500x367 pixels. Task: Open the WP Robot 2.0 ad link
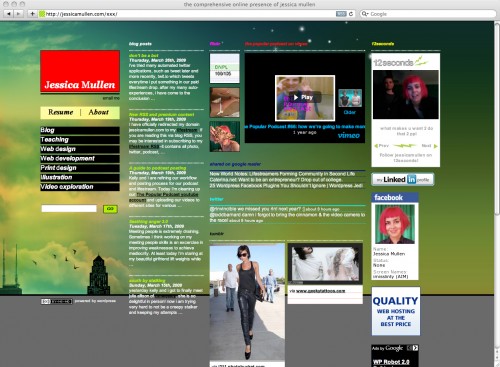coord(391,362)
